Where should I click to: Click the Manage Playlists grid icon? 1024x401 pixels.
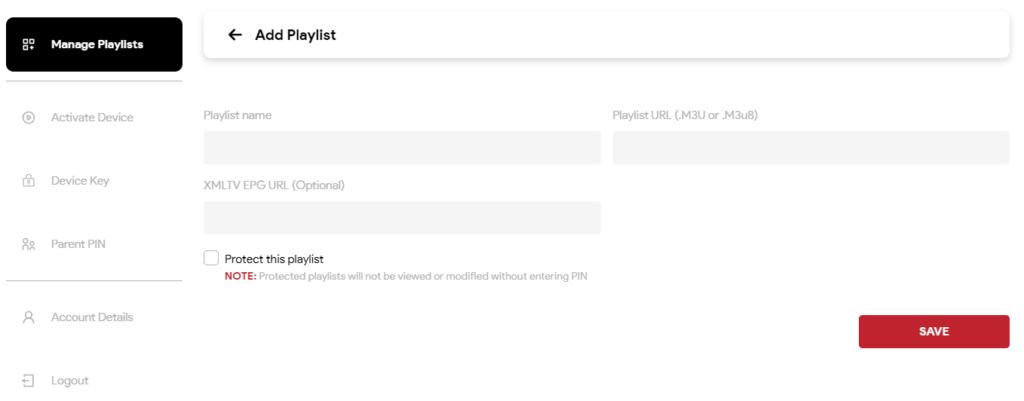click(x=29, y=44)
